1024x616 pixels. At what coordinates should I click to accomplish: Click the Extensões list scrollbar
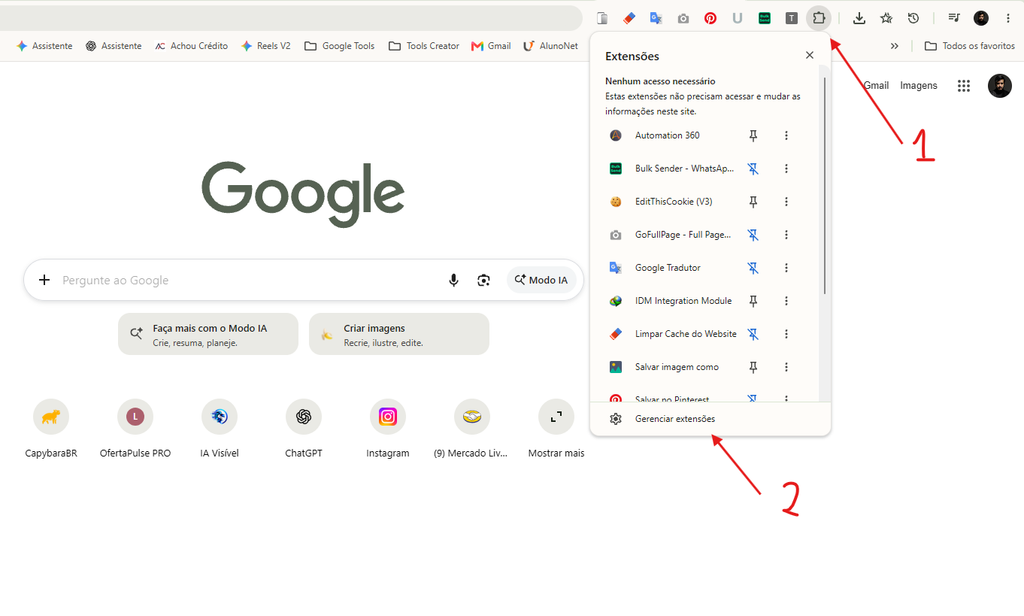tap(825, 186)
